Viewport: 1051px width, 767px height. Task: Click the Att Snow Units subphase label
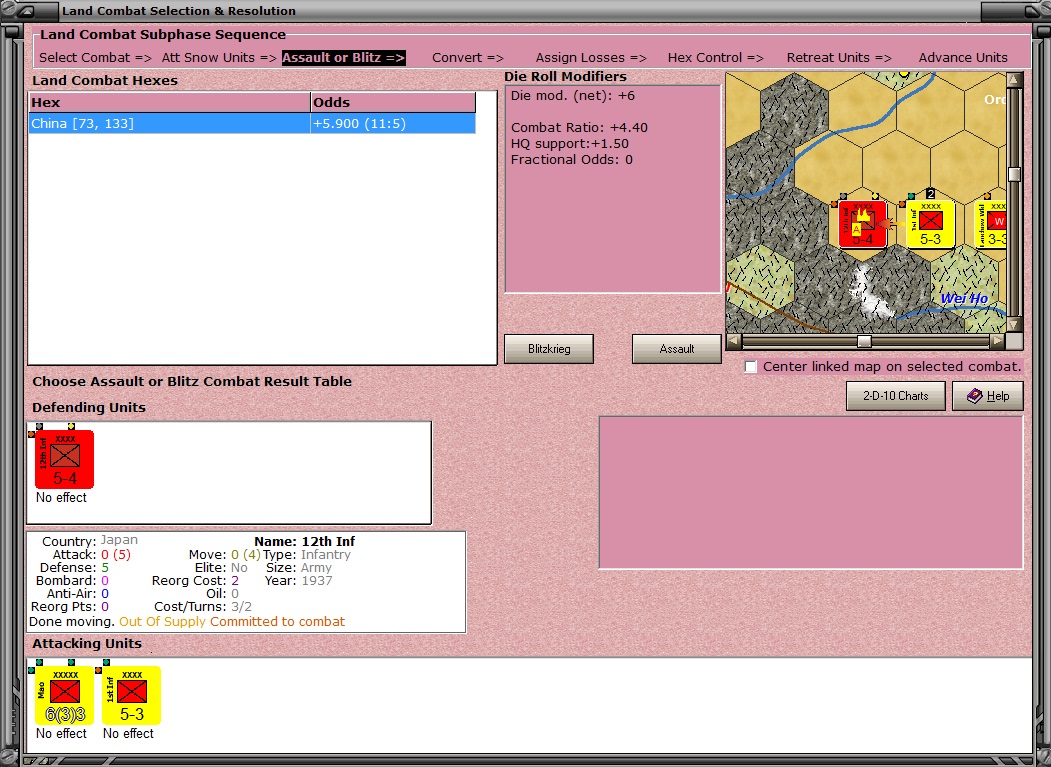pos(219,58)
